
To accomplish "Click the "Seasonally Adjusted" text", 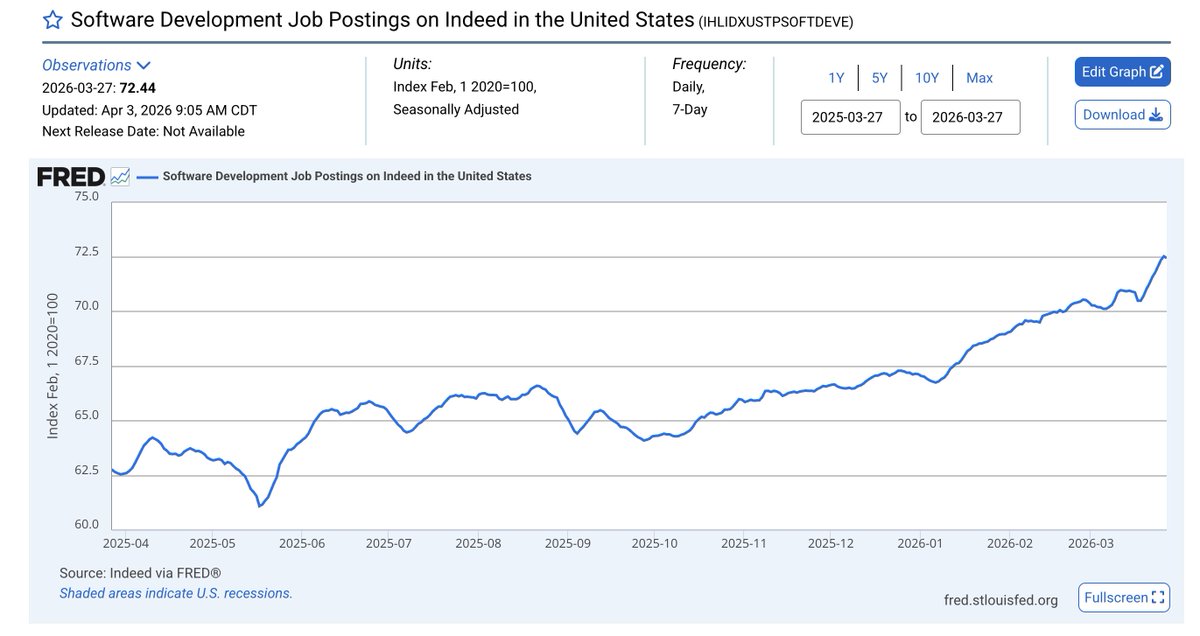I will (x=456, y=109).
